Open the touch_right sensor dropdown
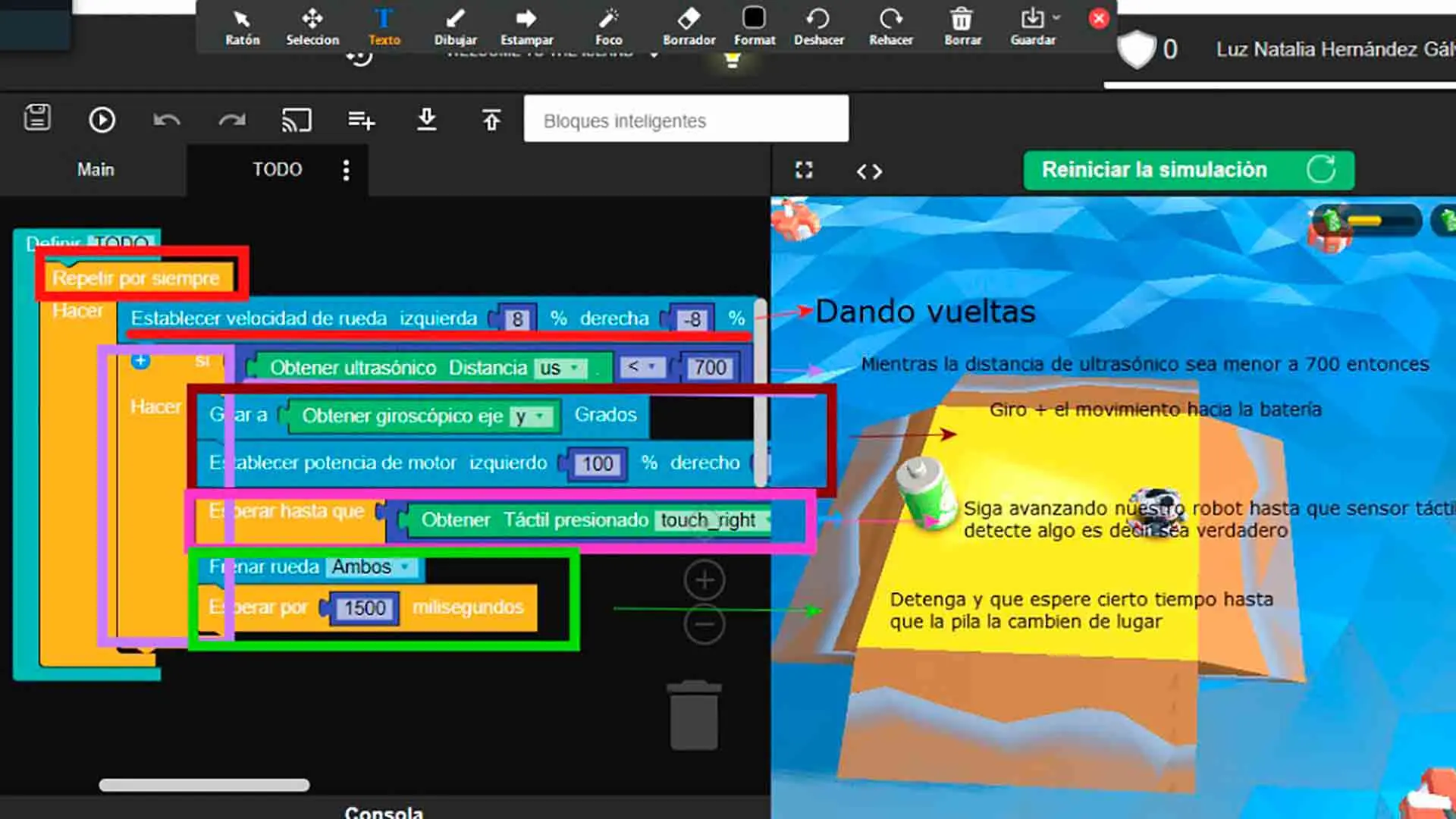This screenshot has width=1456, height=819. pos(714,520)
